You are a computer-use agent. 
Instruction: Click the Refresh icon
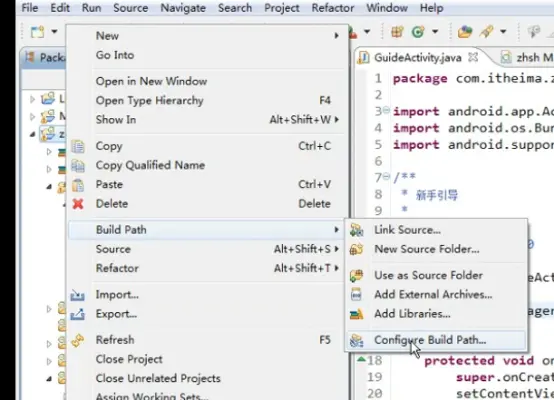pyautogui.click(x=78, y=340)
